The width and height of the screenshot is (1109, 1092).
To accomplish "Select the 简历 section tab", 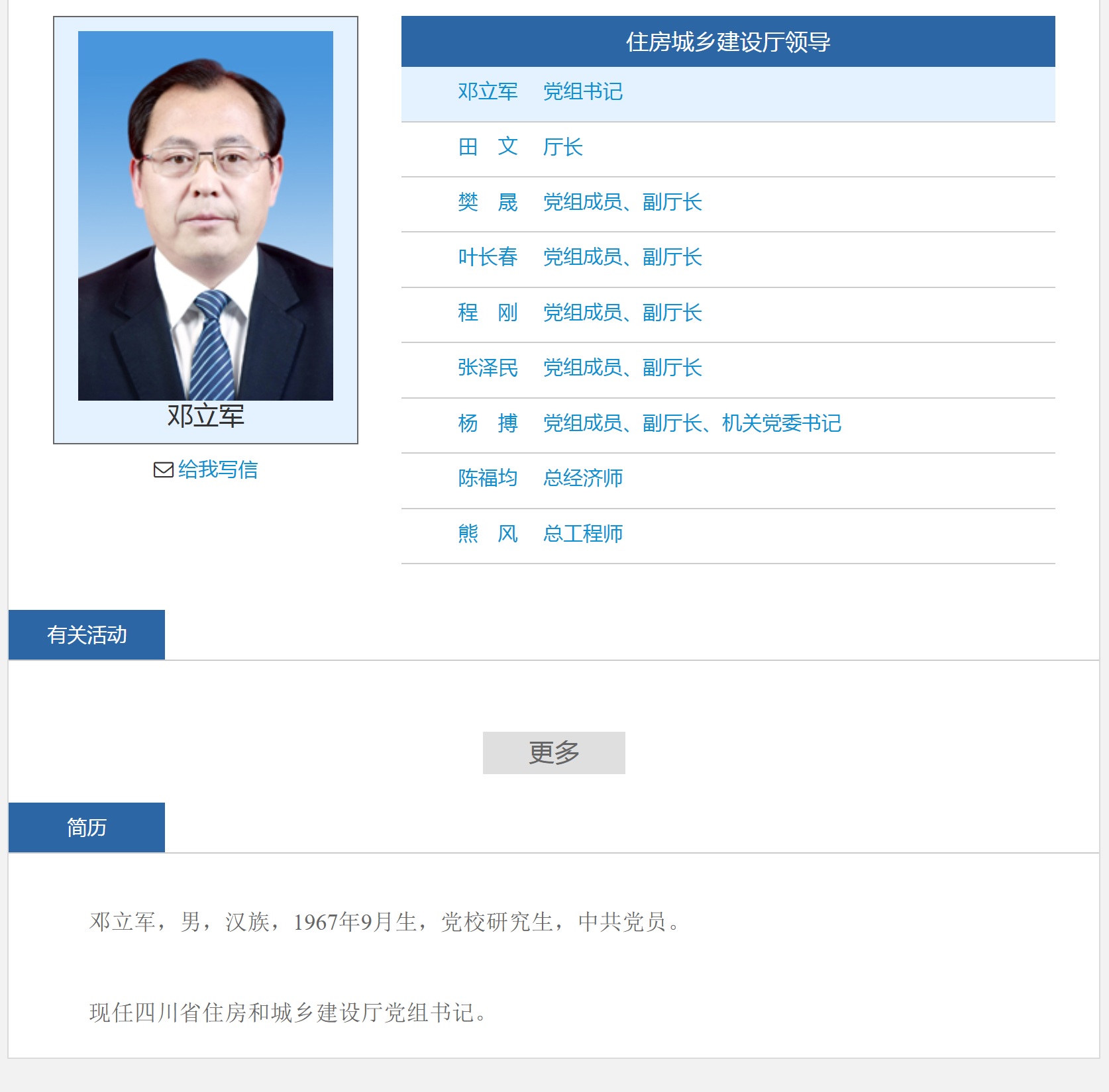I will click(x=87, y=827).
